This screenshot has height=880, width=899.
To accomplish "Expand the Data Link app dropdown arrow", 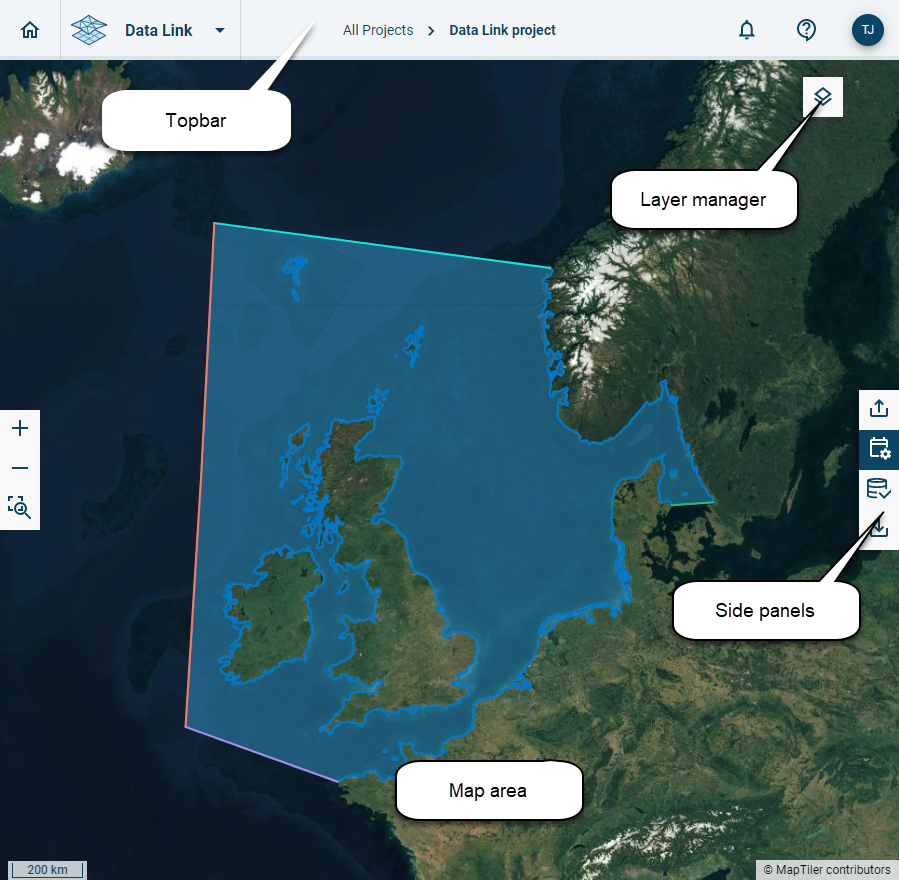I will coord(220,30).
